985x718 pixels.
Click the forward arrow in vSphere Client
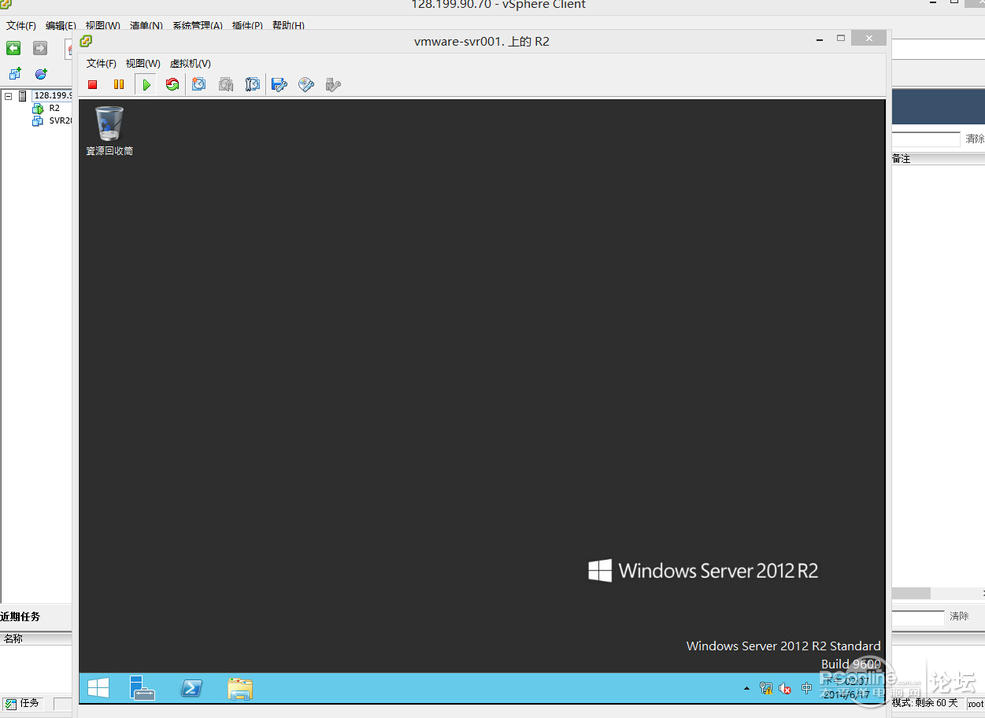click(x=40, y=48)
